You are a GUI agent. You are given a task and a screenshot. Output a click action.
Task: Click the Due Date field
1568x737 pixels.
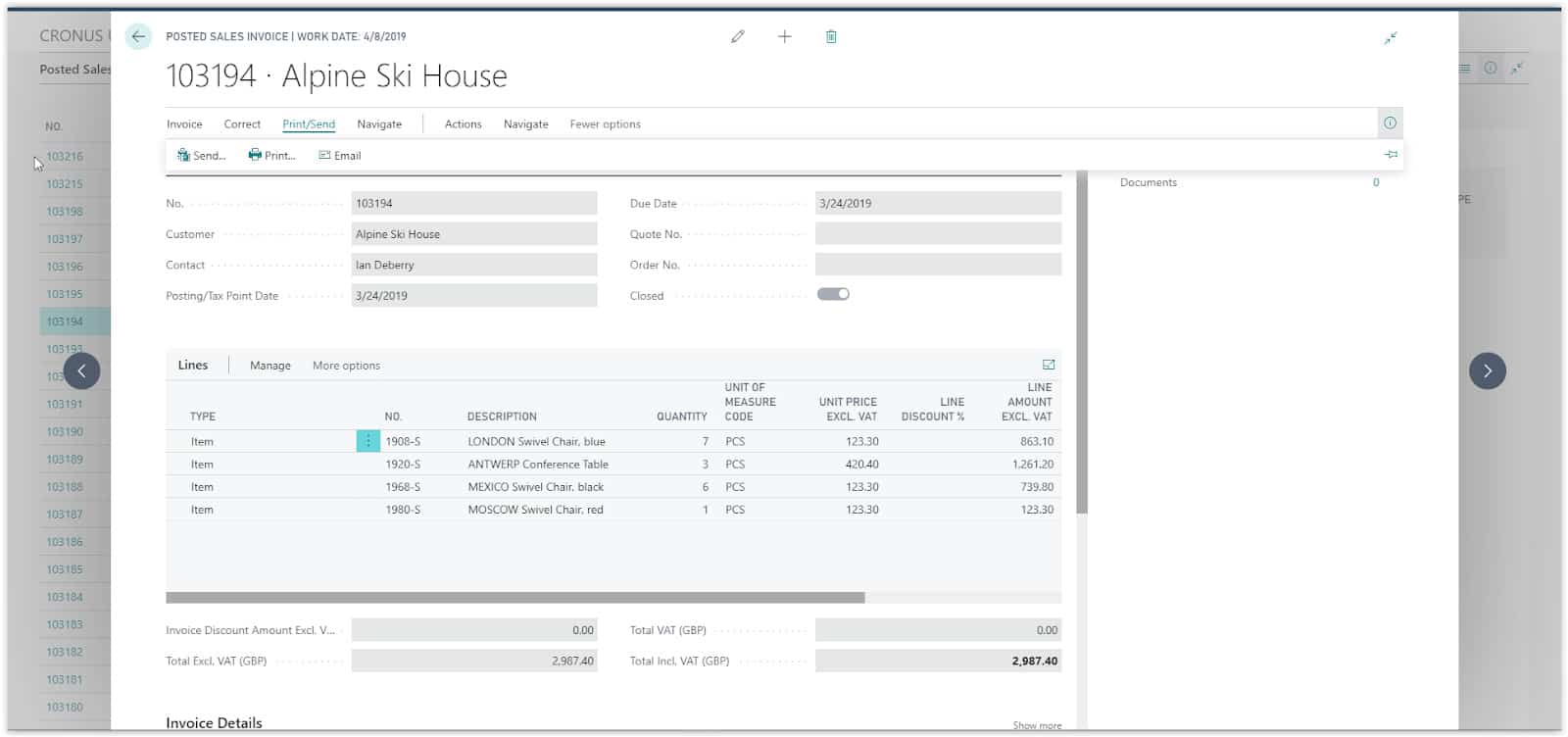coord(938,203)
